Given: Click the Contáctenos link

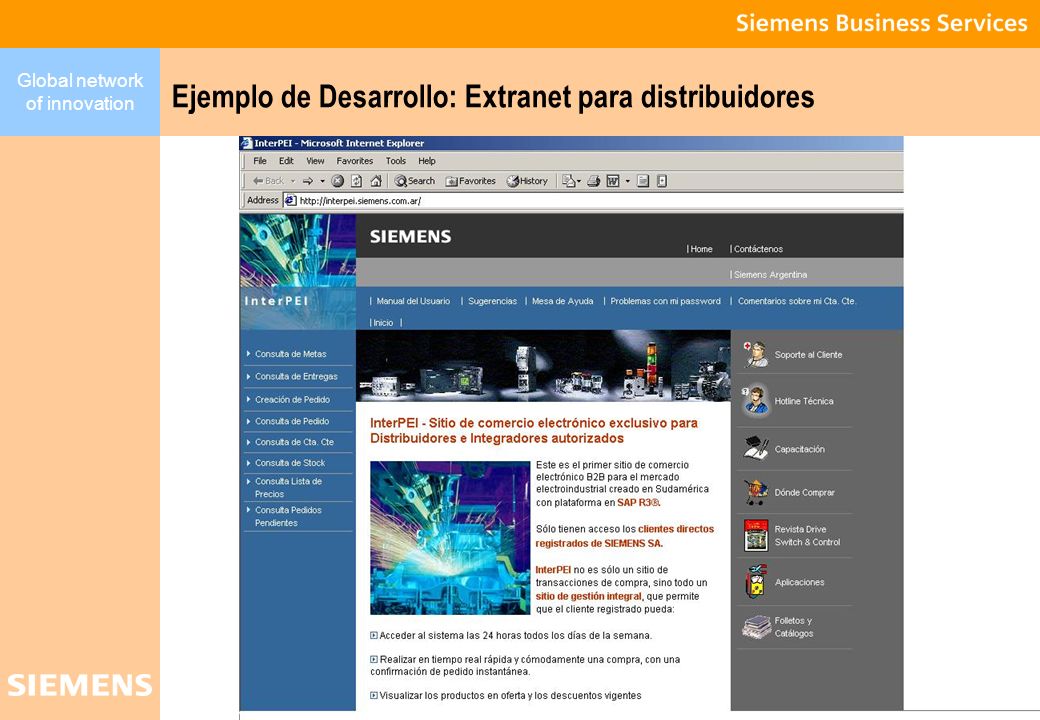Looking at the screenshot, I should pyautogui.click(x=758, y=249).
